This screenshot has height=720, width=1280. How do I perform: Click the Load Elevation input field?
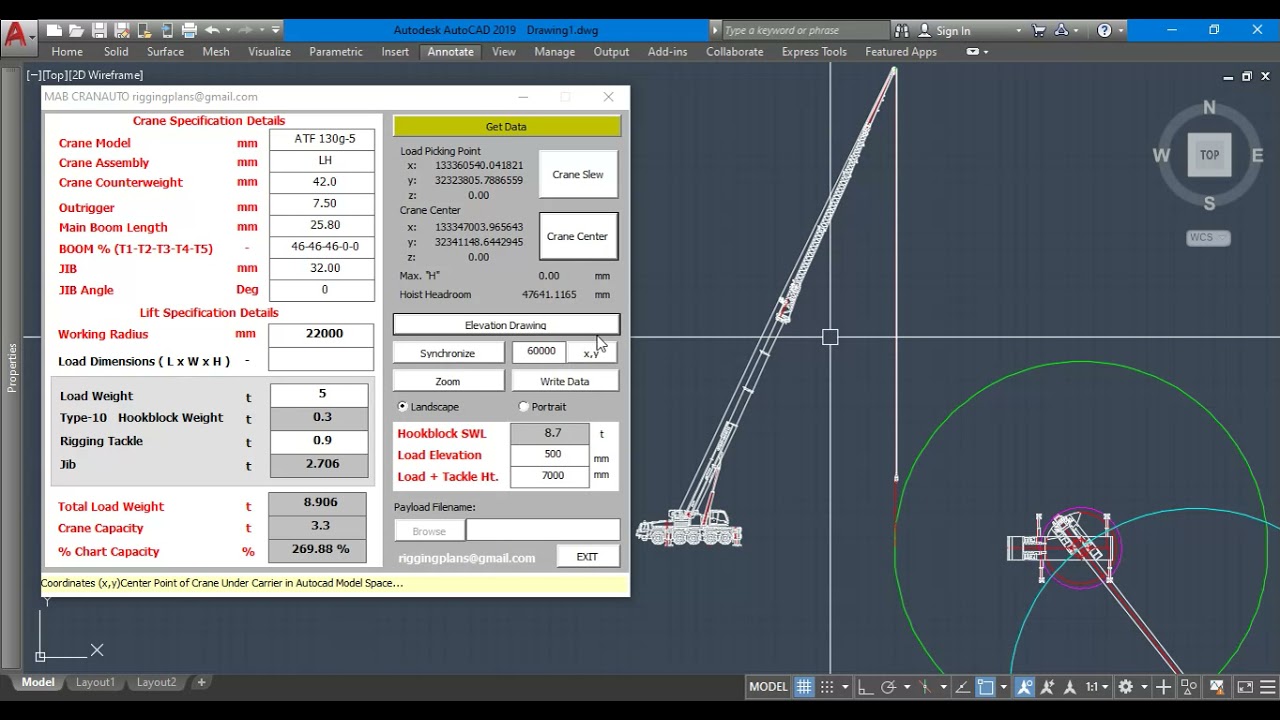(552, 454)
